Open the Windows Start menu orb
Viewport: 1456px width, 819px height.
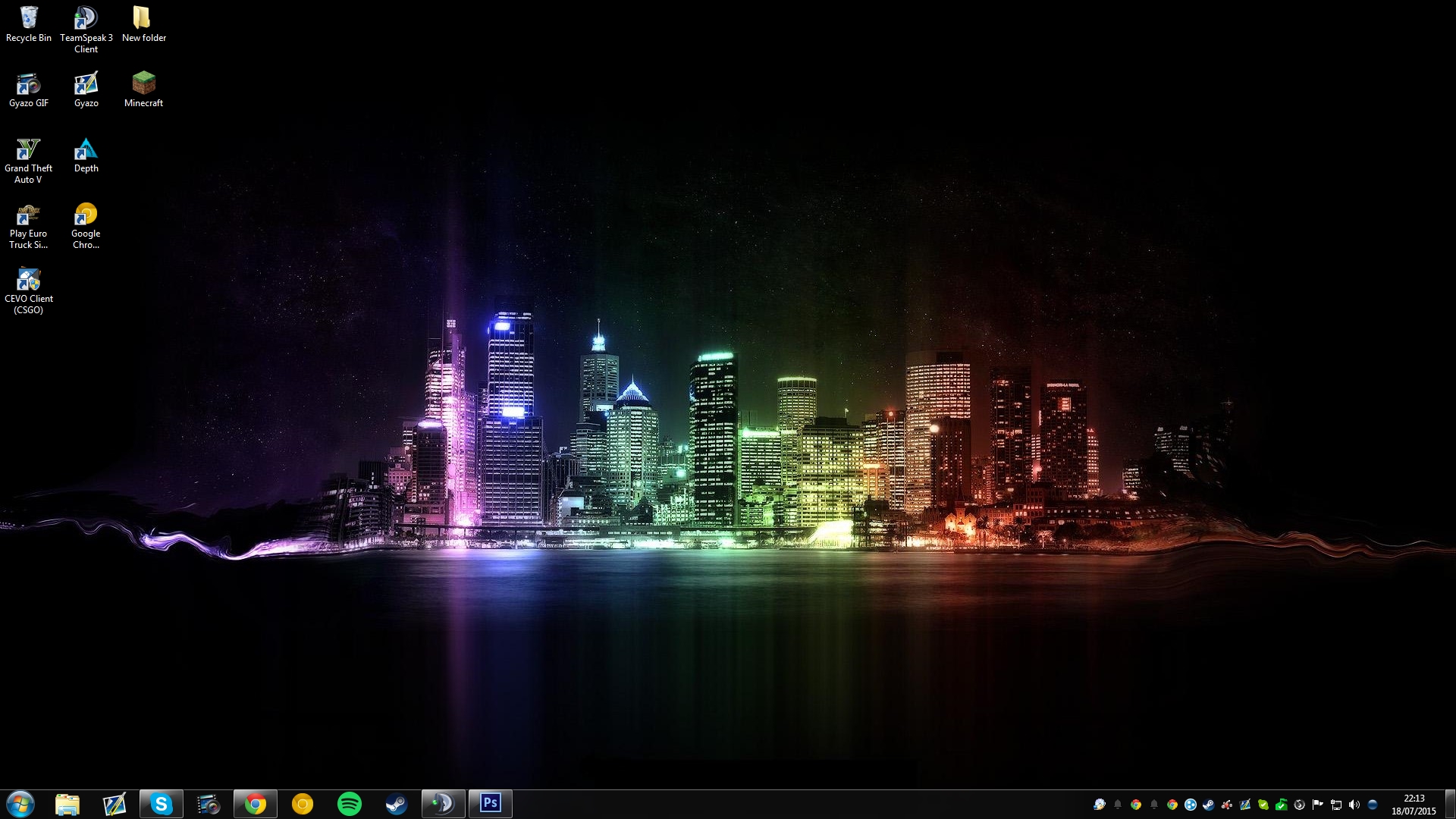pos(20,804)
